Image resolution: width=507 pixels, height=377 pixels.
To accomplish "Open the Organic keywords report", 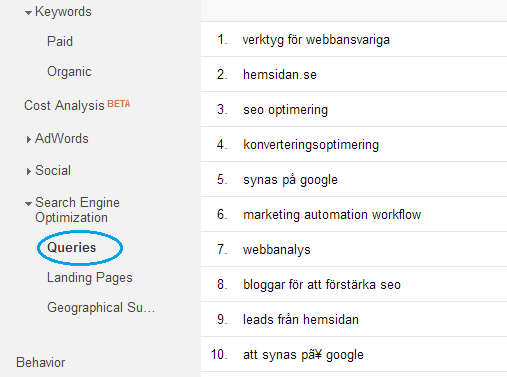I will (69, 72).
